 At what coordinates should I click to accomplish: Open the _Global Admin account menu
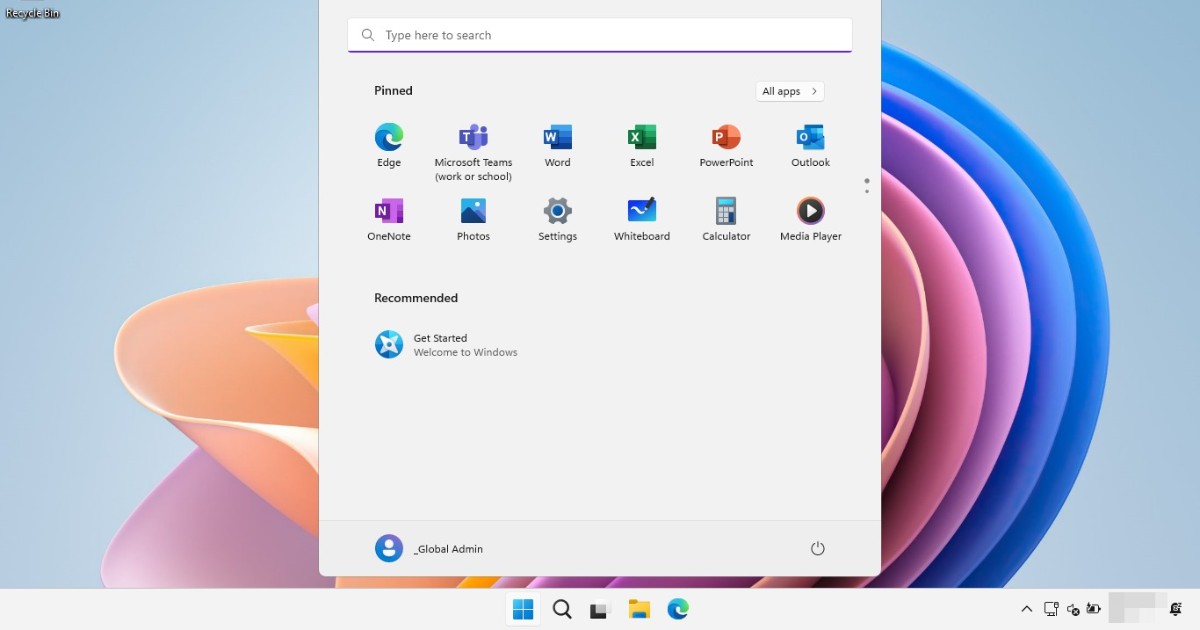click(x=430, y=548)
